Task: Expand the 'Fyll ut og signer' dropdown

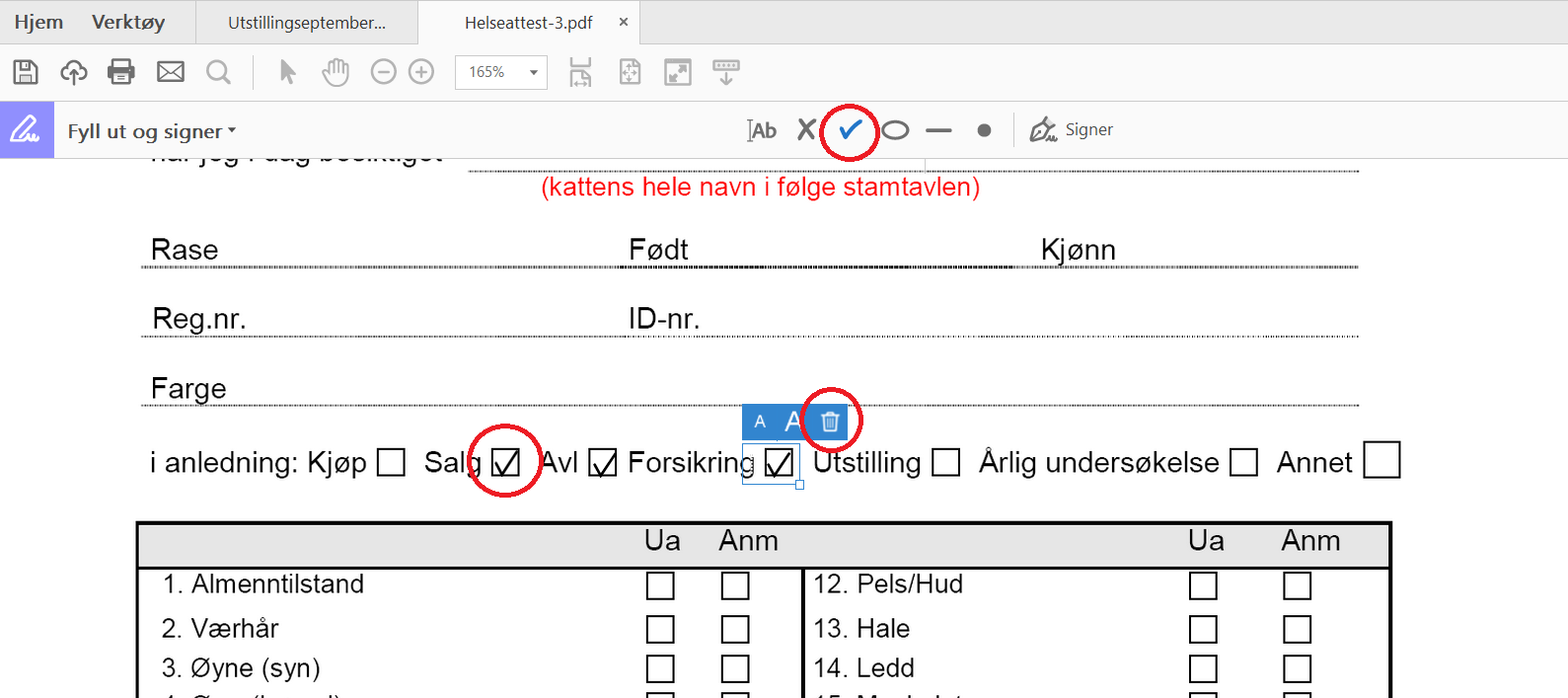Action: pyautogui.click(x=152, y=131)
